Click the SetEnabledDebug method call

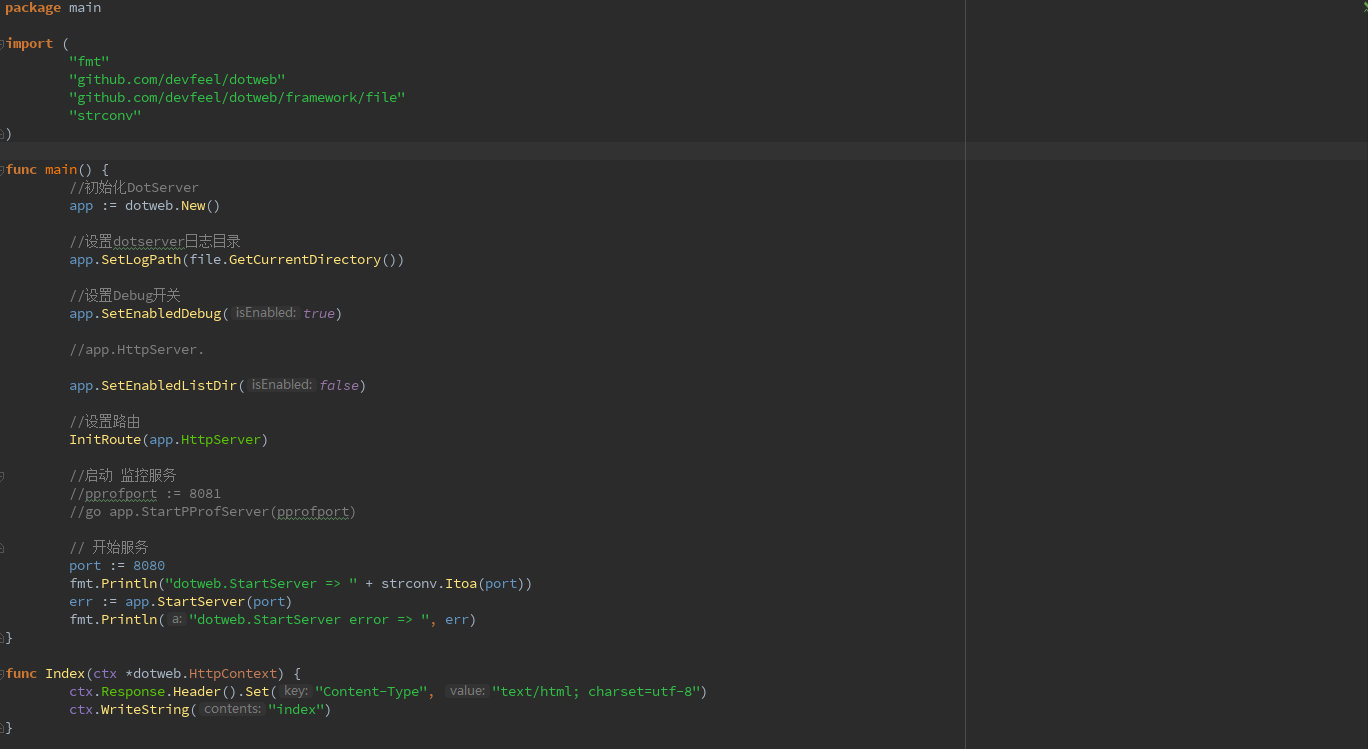[161, 313]
